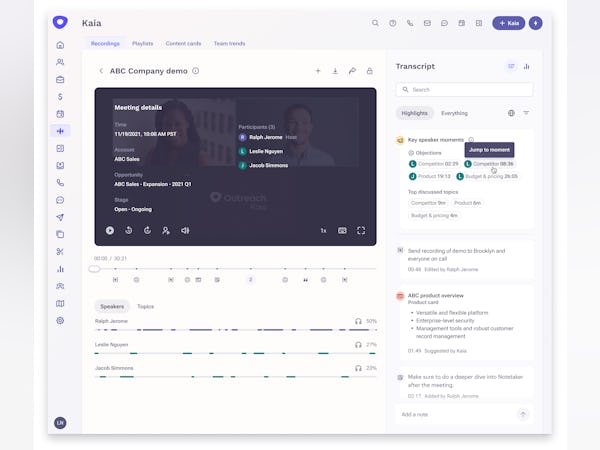Screen dimensions: 600x450
Task: Switch to the Playlists tab
Action: click(142, 44)
